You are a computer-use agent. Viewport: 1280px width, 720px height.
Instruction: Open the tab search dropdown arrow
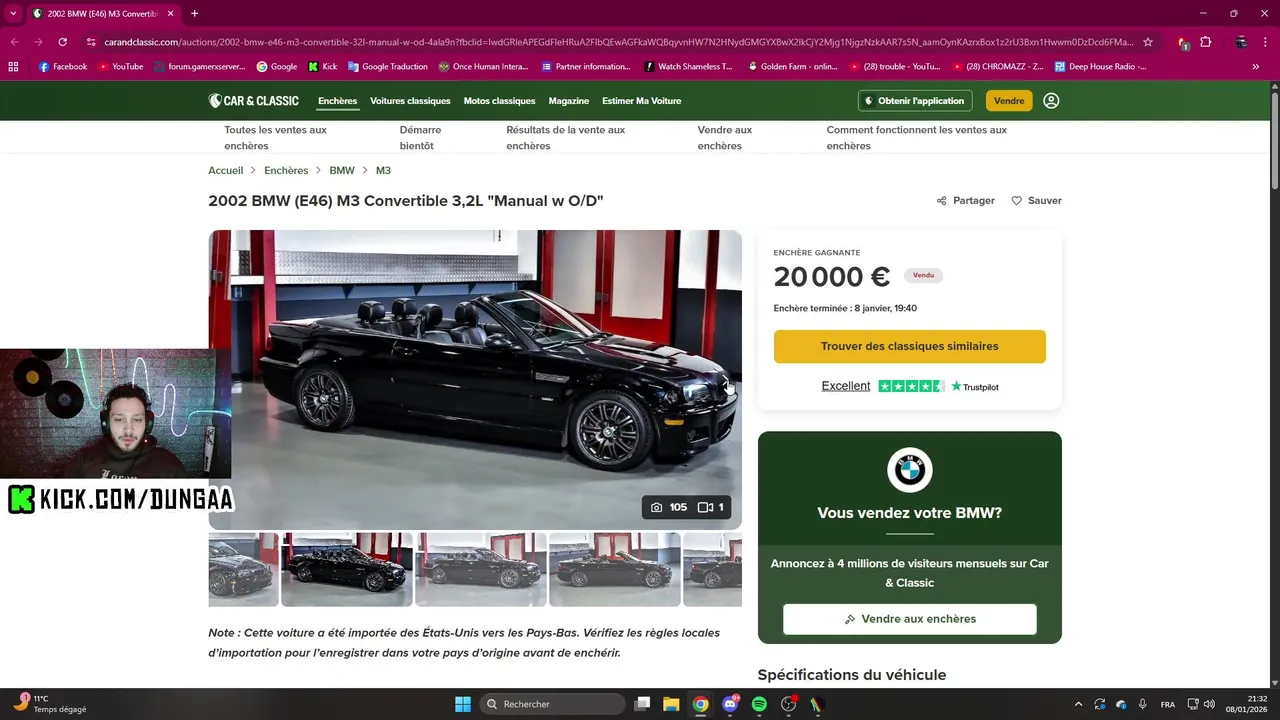(x=13, y=13)
